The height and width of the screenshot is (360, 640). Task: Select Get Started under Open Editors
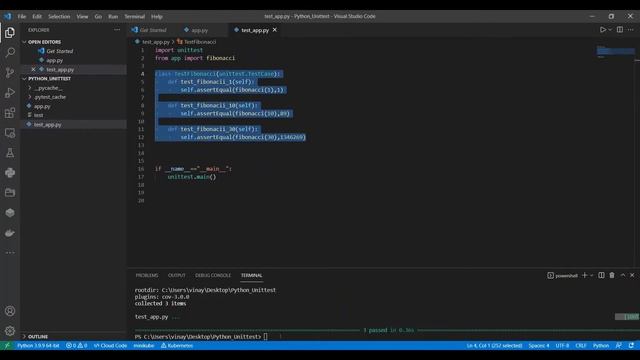pos(60,51)
